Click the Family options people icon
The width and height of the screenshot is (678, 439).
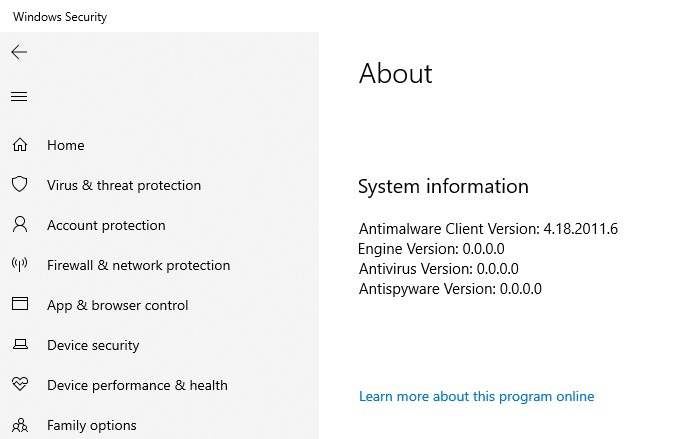point(19,425)
